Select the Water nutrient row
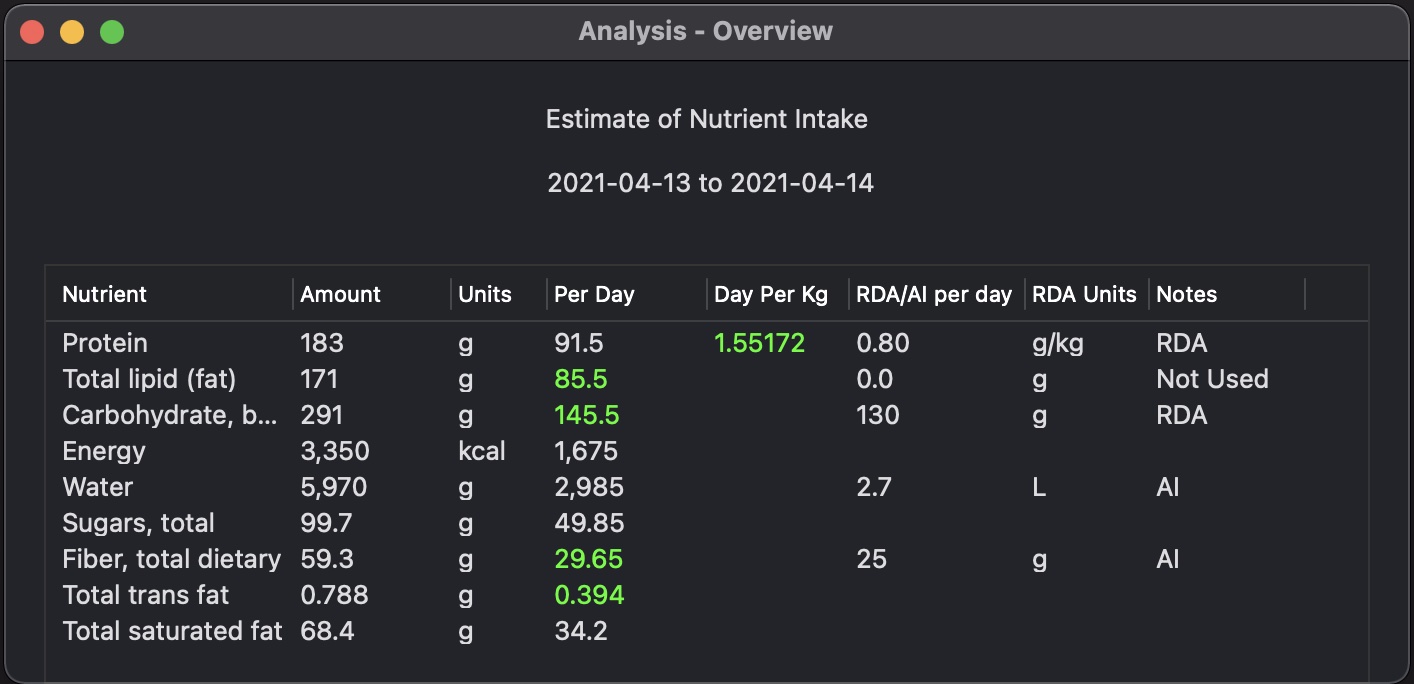Image resolution: width=1414 pixels, height=684 pixels. (98, 487)
